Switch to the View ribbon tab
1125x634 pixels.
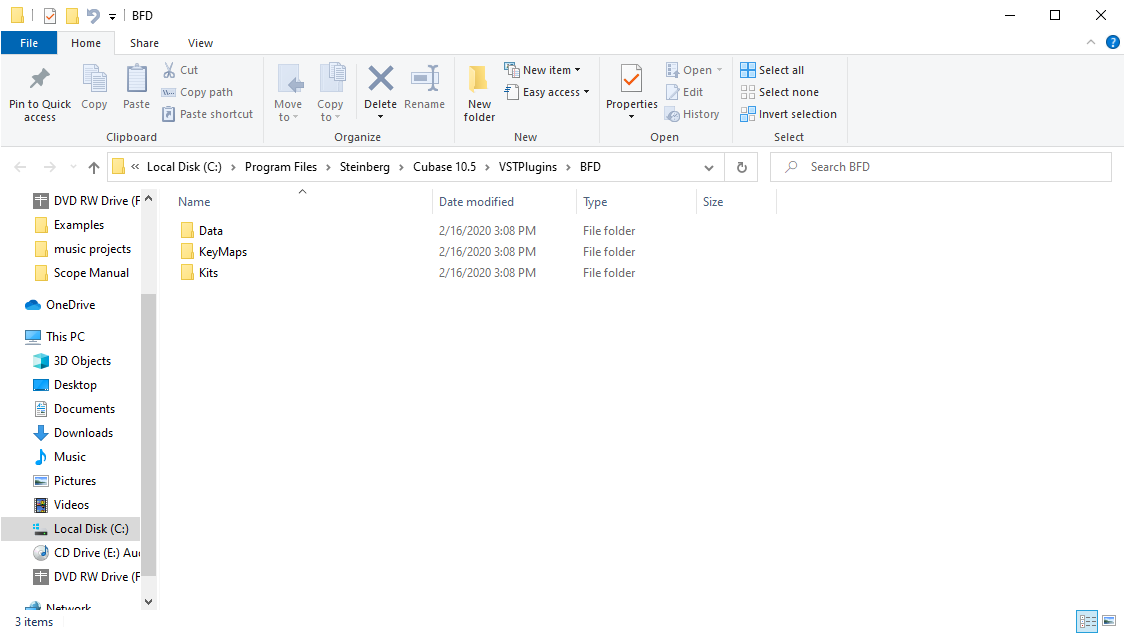tap(200, 43)
